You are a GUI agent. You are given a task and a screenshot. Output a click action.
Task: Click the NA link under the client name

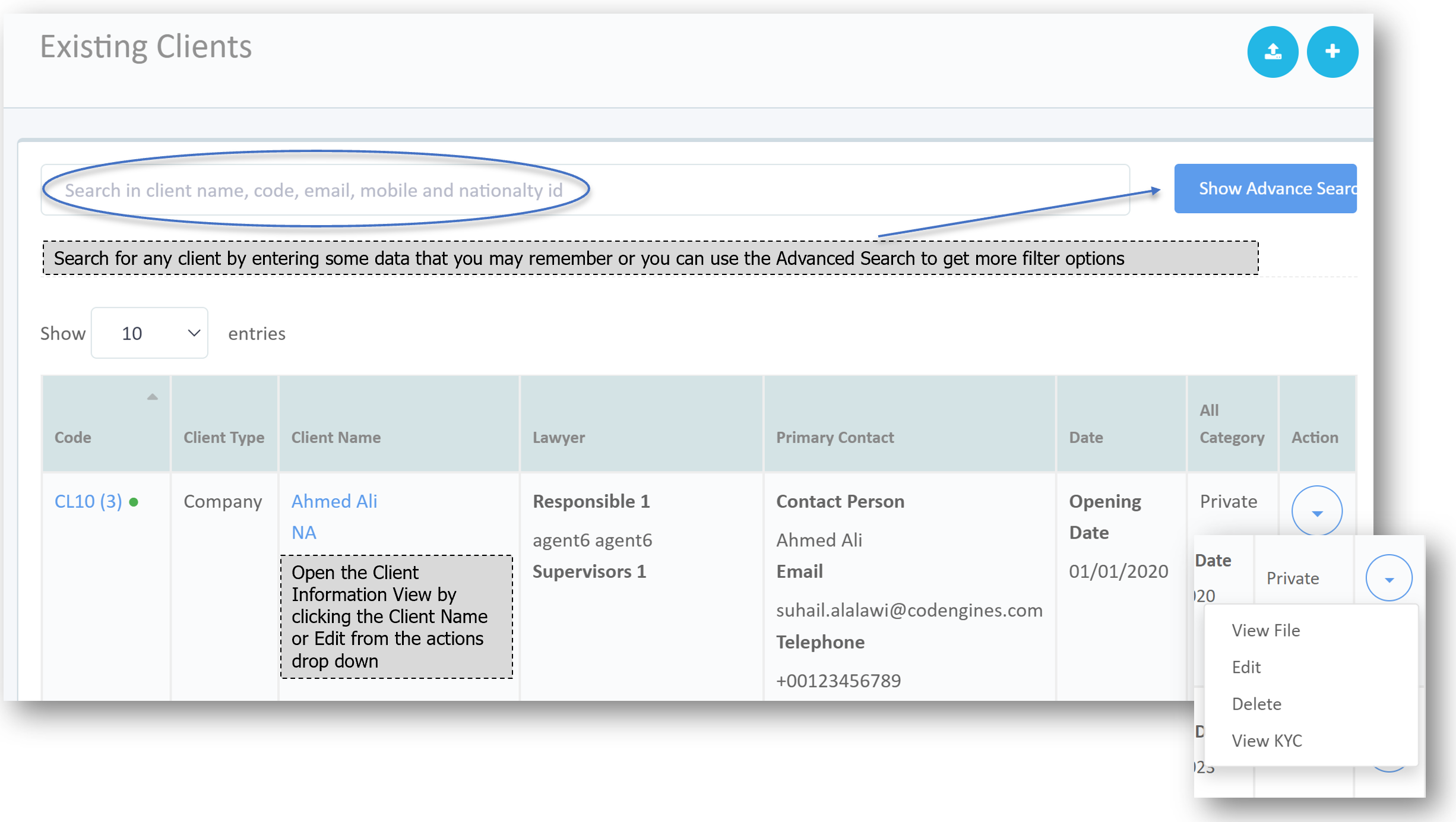point(303,532)
